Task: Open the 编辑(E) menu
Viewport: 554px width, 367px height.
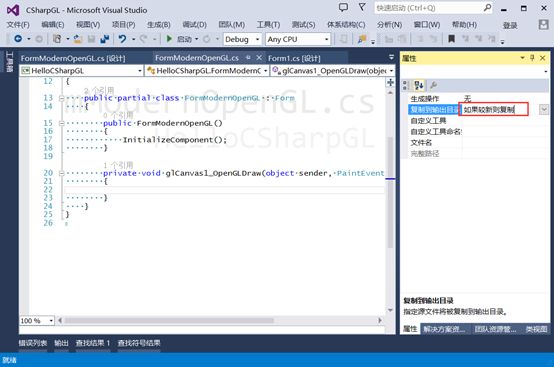Action: click(x=53, y=25)
